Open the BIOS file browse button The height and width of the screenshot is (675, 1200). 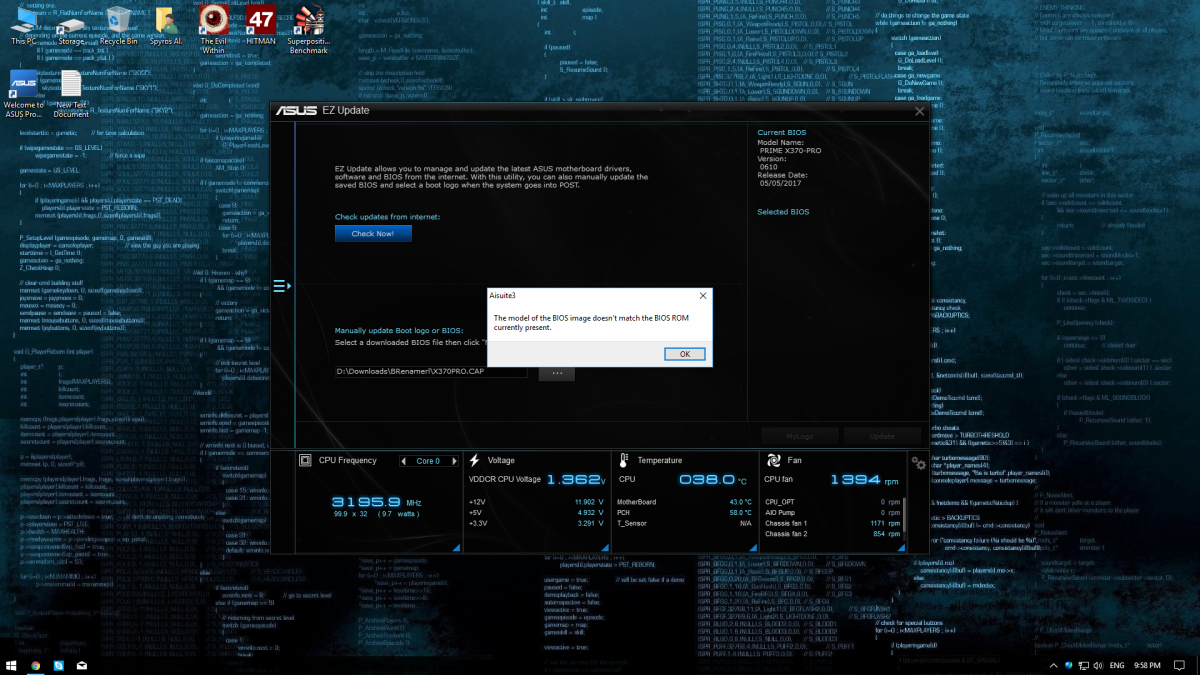[557, 372]
